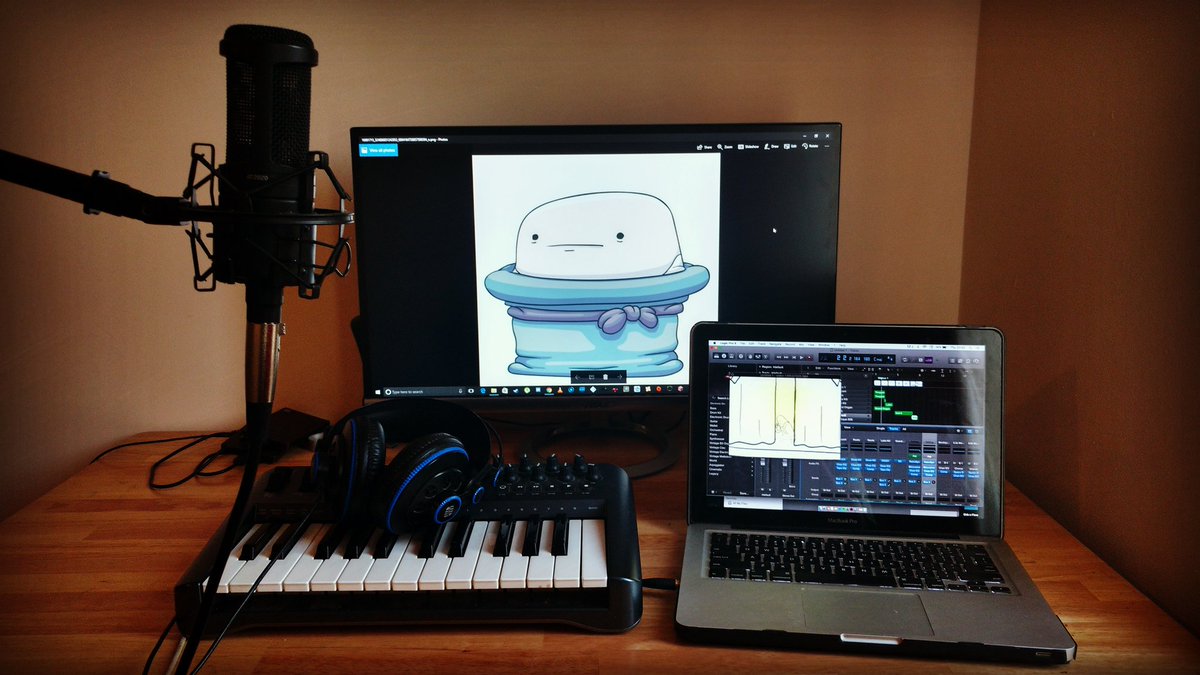Open Google Chrome from the taskbar
This screenshot has width=1200, height=675.
pos(549,391)
